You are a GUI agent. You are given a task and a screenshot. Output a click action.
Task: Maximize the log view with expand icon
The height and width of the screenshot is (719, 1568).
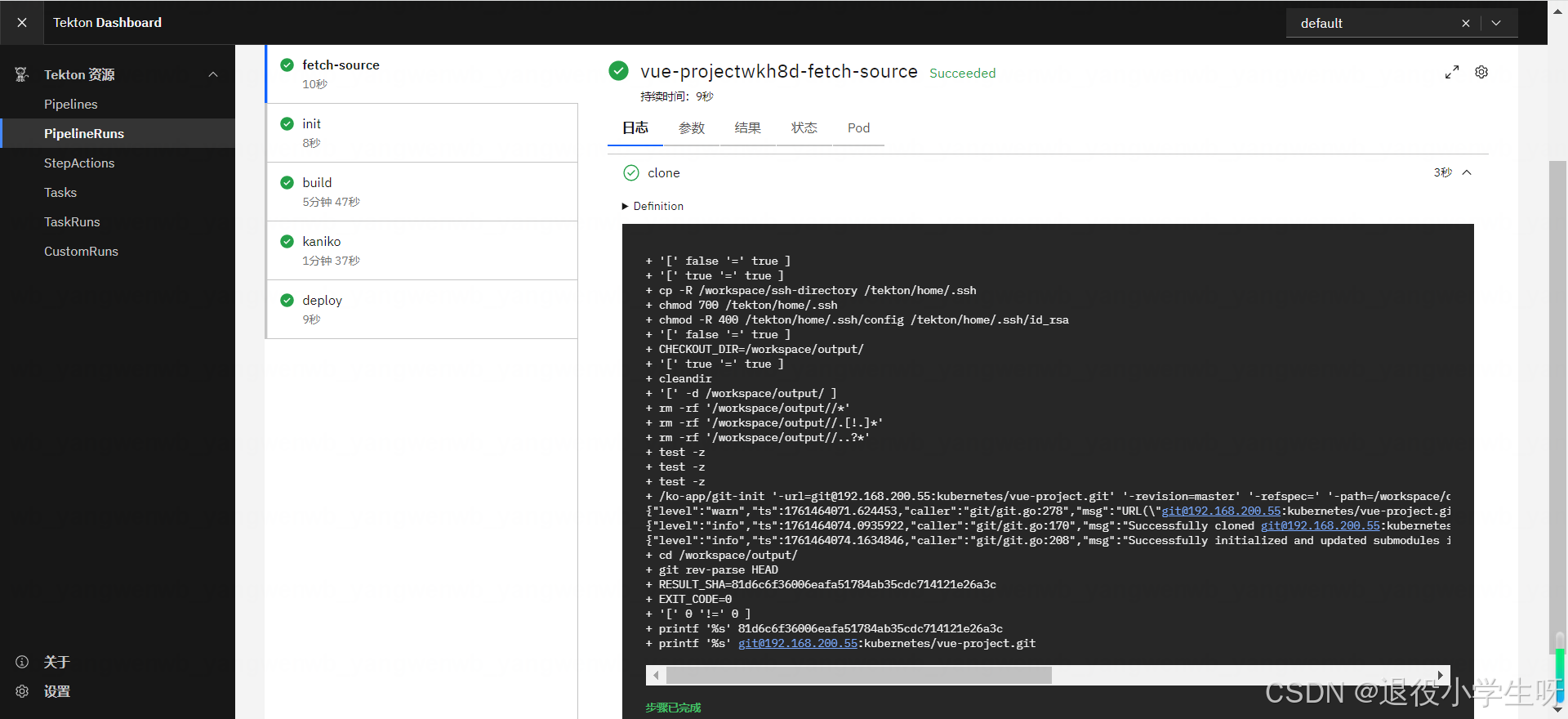click(1452, 72)
